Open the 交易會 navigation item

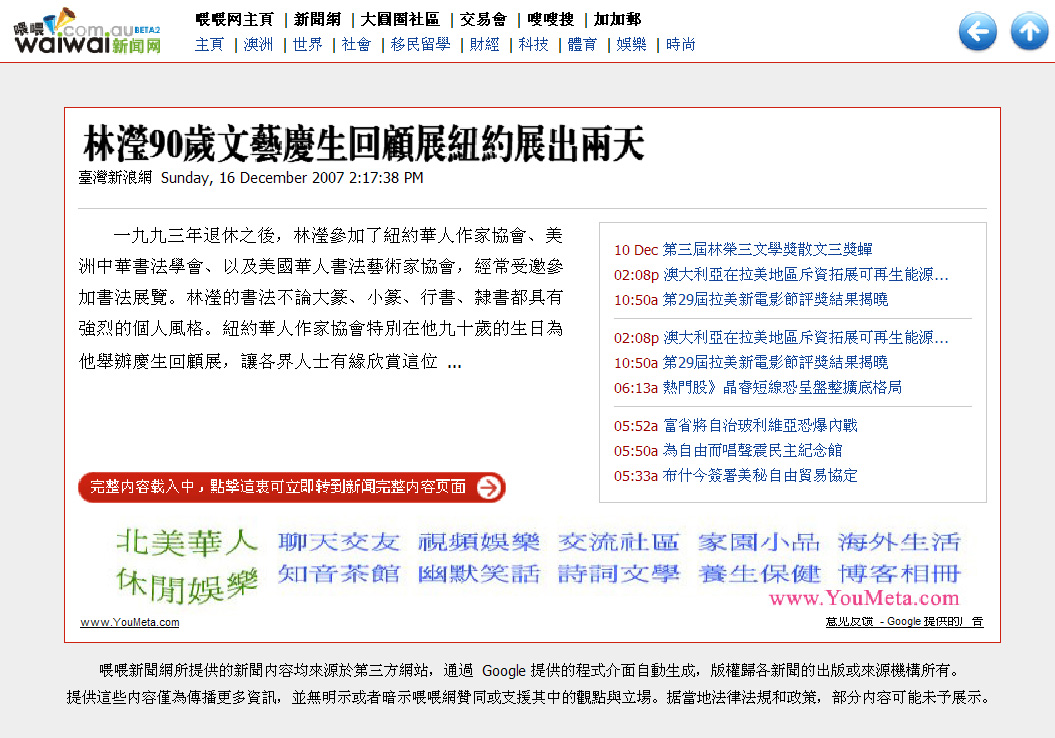[x=483, y=19]
